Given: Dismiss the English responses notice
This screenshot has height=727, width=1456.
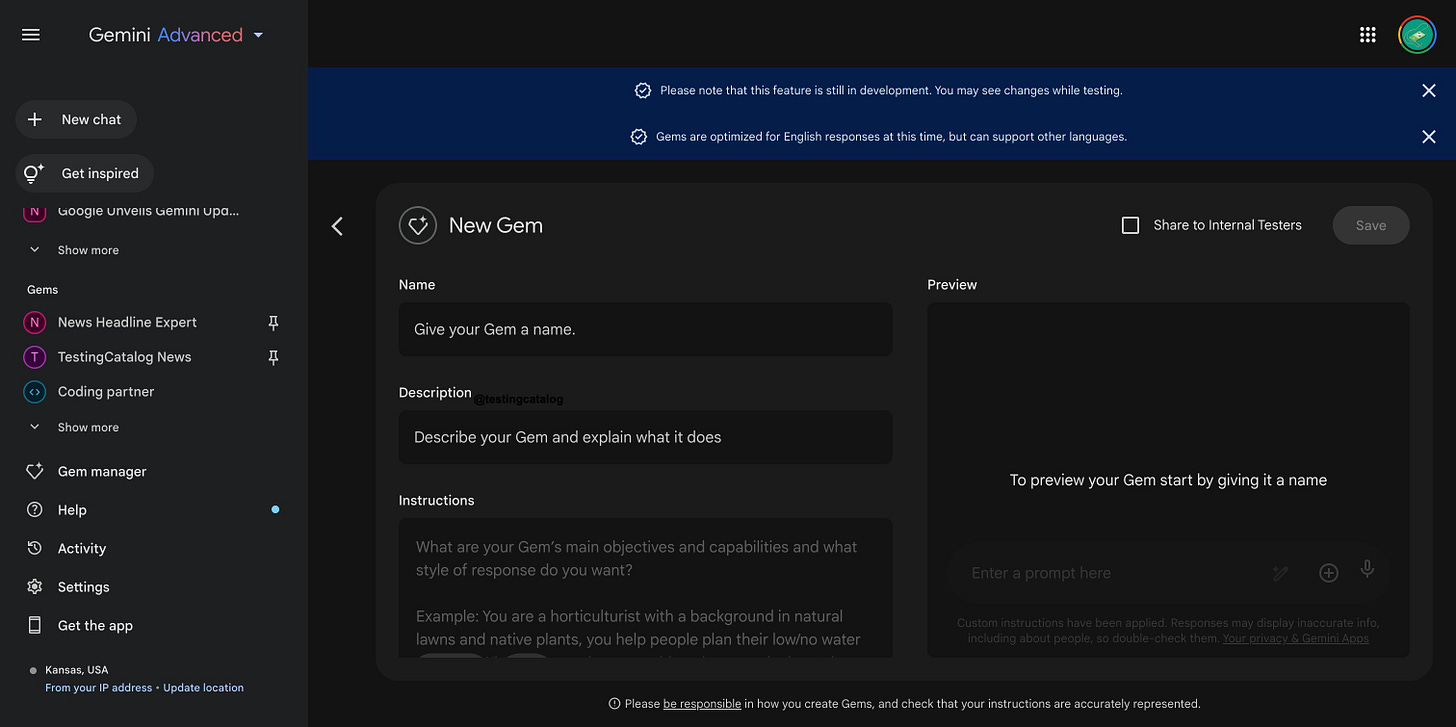Looking at the screenshot, I should pyautogui.click(x=1429, y=137).
